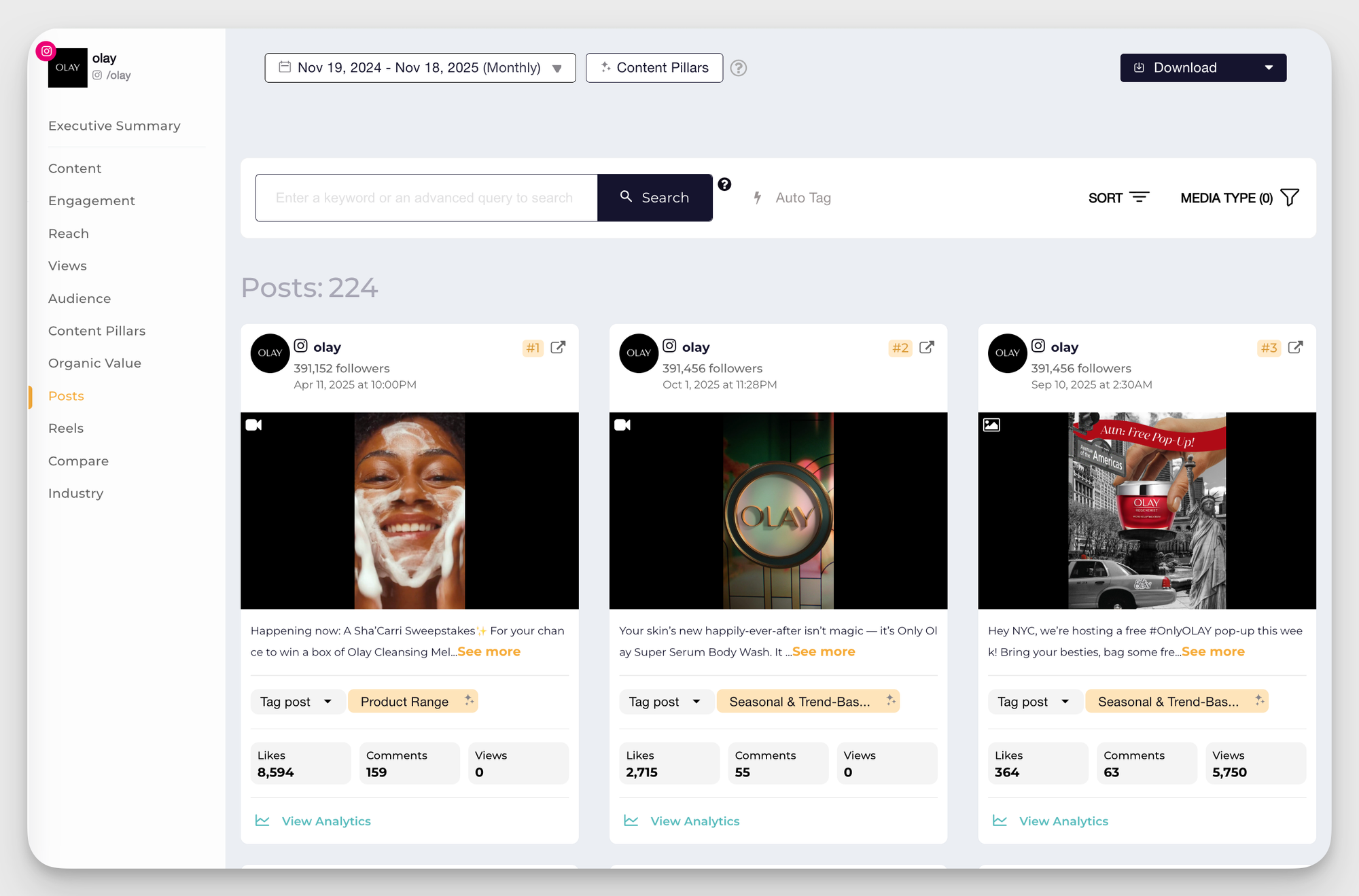
Task: Click the external link icon on post #1
Action: (x=558, y=347)
